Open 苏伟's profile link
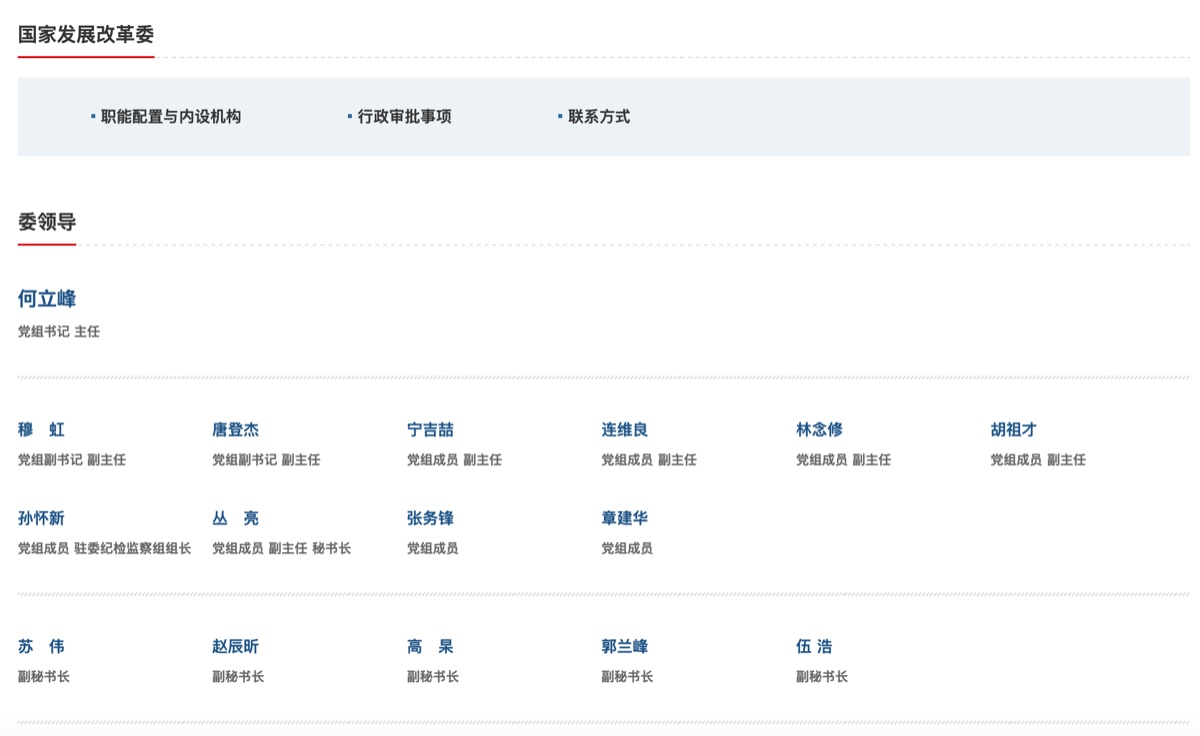1200x736 pixels. coord(41,647)
